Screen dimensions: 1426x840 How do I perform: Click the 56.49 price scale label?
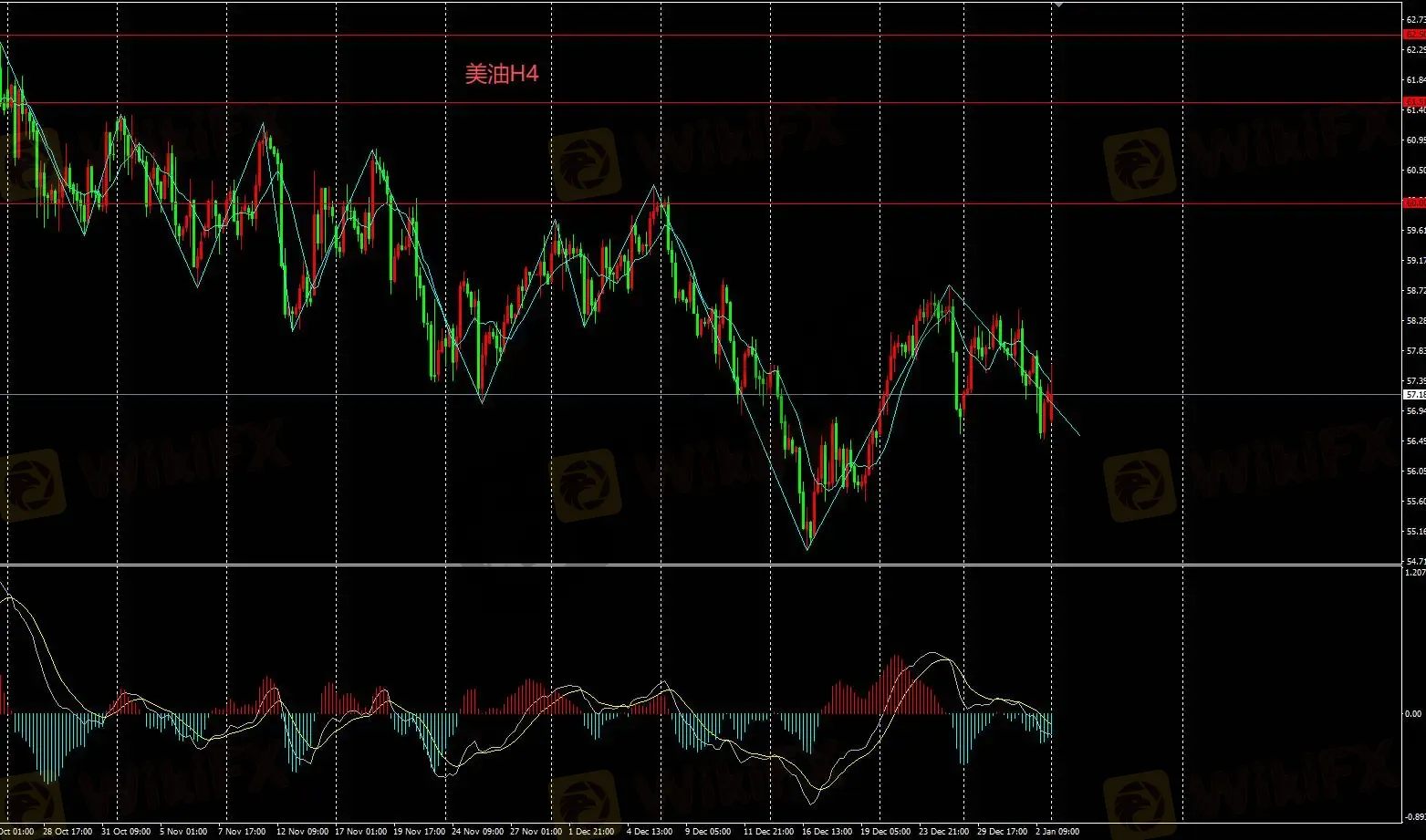click(1415, 441)
